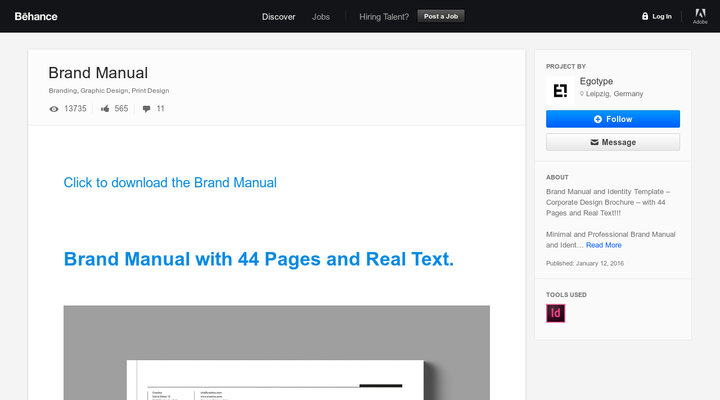This screenshot has height=400, width=720.
Task: Open the Egotype profile name link
Action: [x=597, y=81]
